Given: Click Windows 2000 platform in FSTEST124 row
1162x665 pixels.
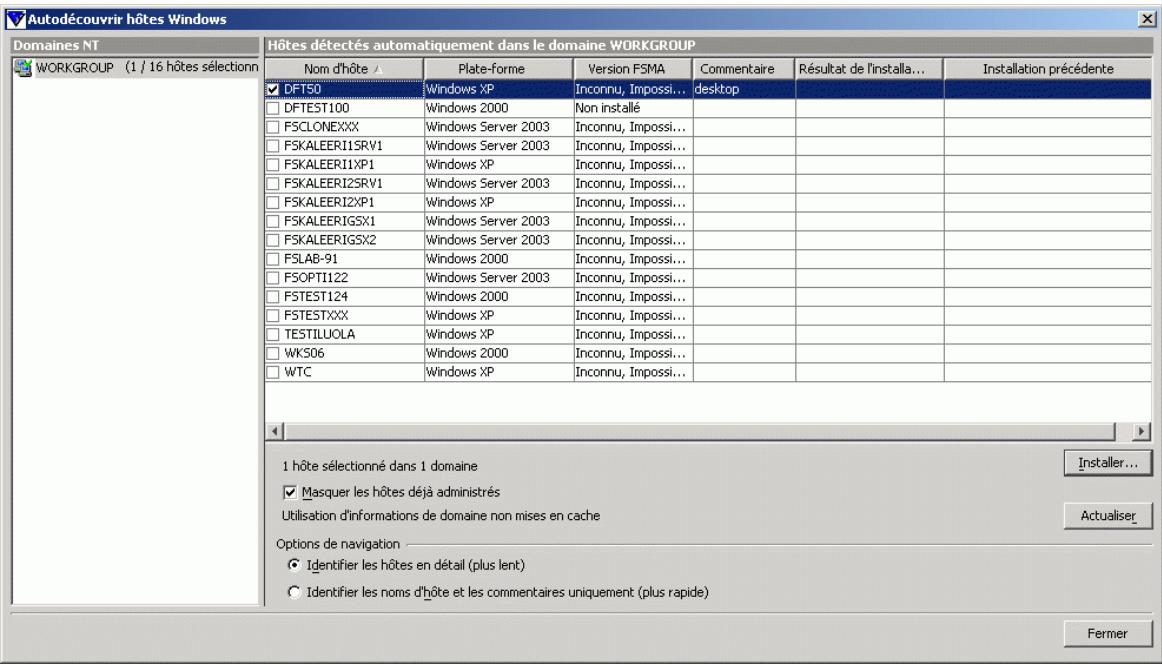Looking at the screenshot, I should 499,297.
